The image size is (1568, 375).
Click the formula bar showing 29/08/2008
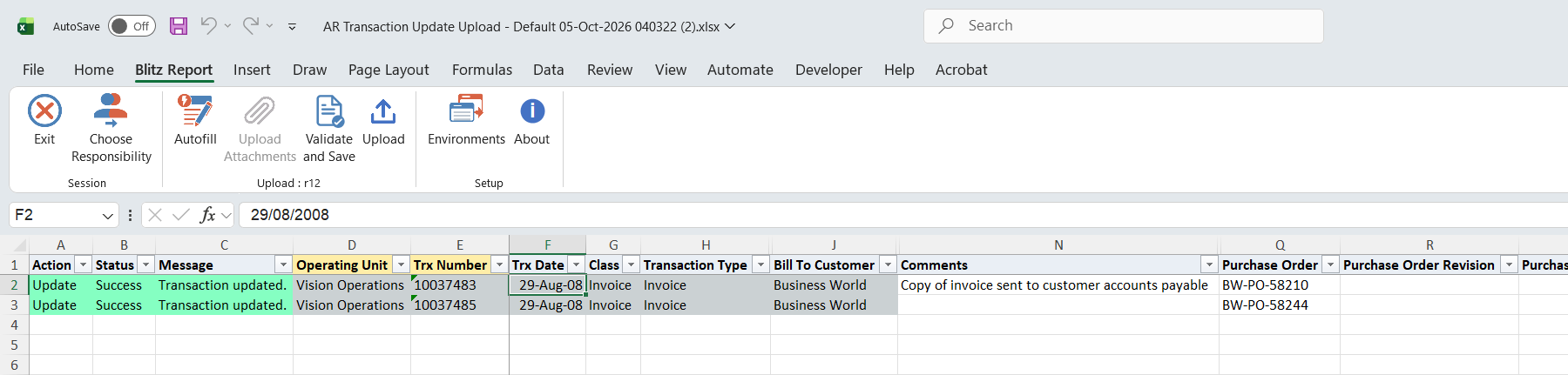point(902,215)
